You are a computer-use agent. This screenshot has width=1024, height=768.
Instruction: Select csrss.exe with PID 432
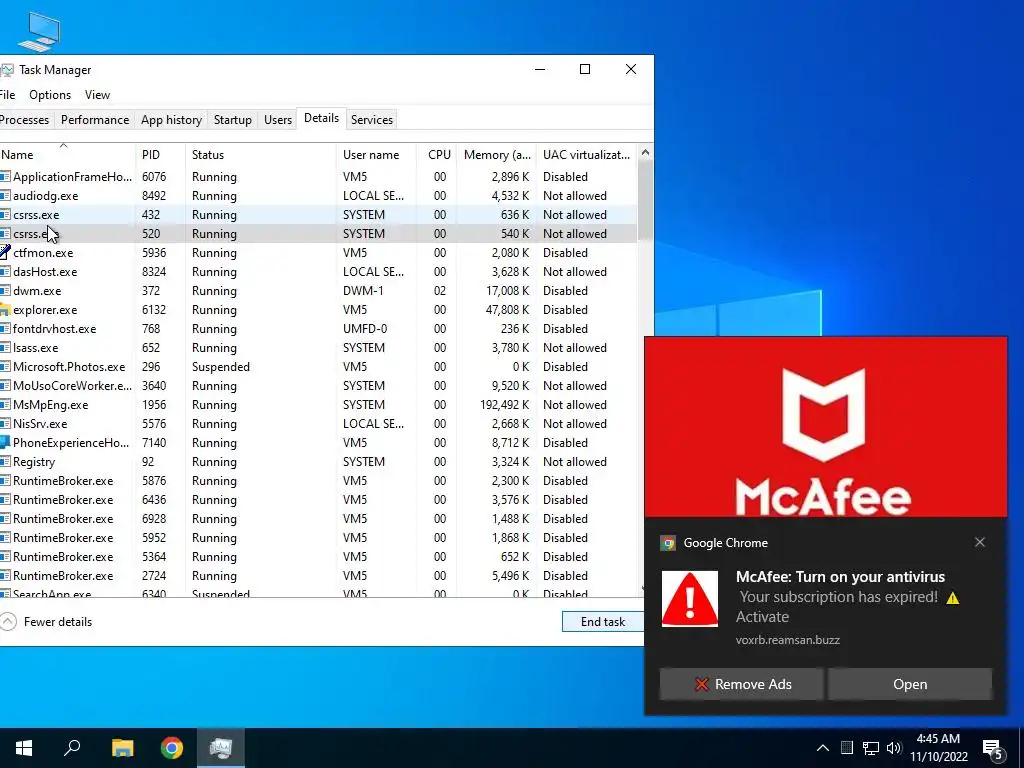coord(318,215)
